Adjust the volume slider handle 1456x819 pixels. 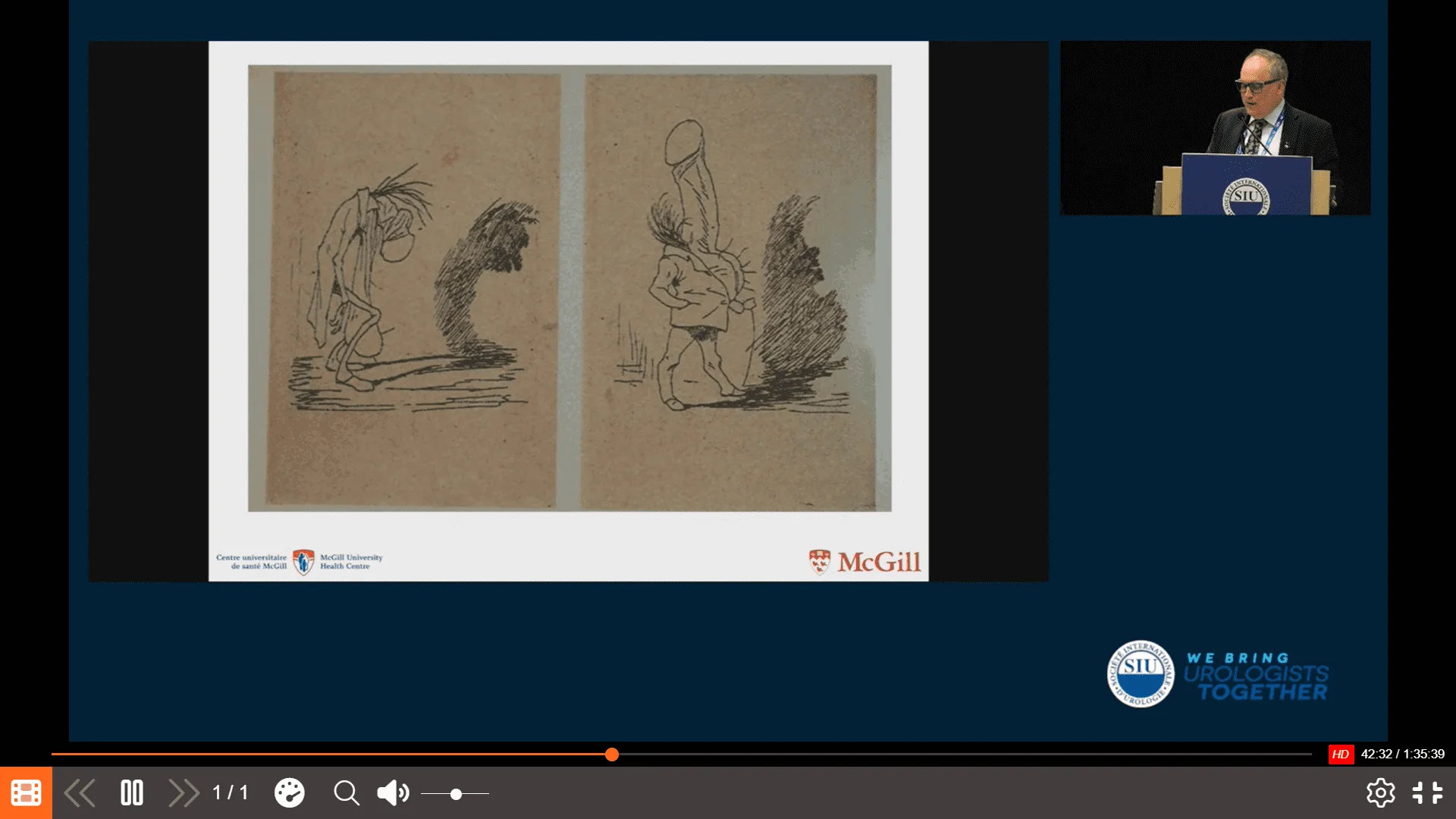pos(456,794)
